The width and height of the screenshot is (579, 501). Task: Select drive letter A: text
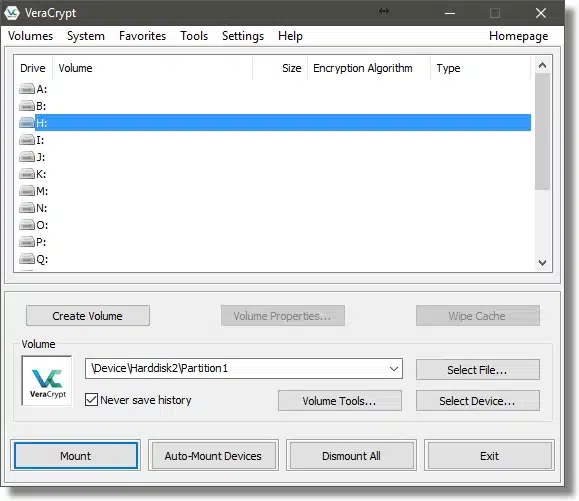click(x=42, y=89)
